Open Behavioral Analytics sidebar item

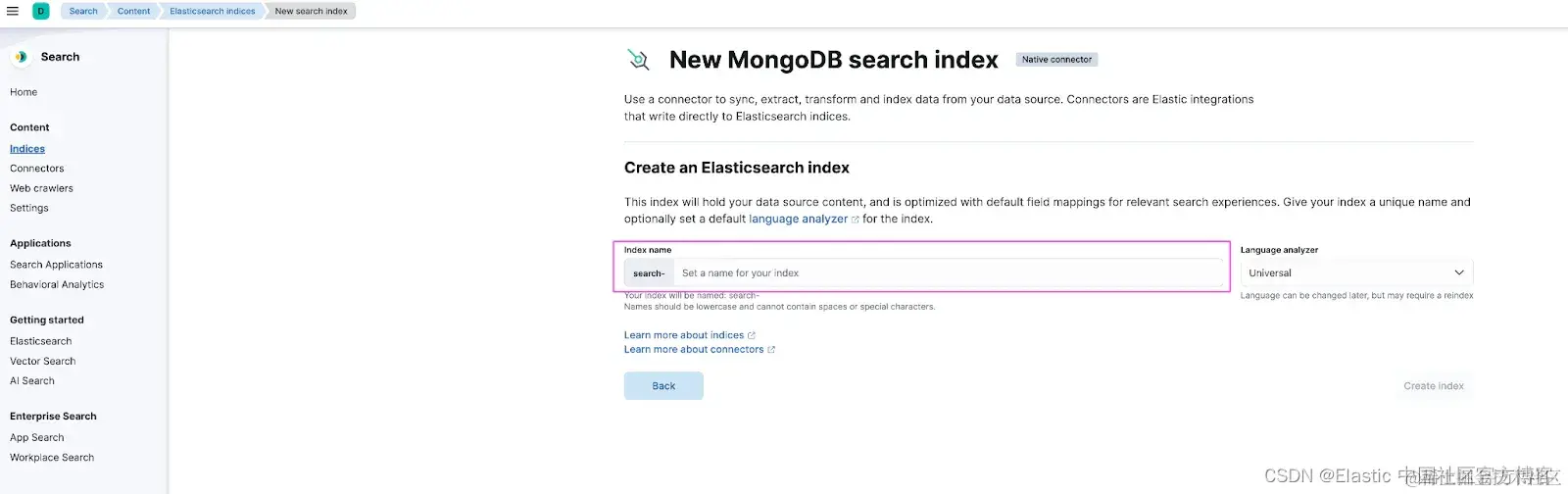click(57, 284)
